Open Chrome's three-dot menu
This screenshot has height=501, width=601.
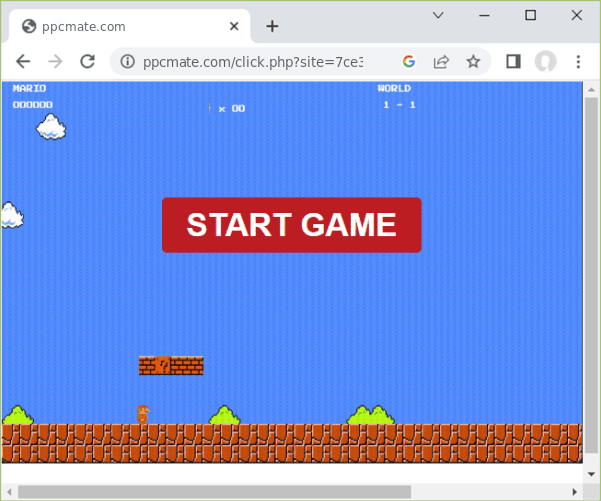(x=578, y=61)
